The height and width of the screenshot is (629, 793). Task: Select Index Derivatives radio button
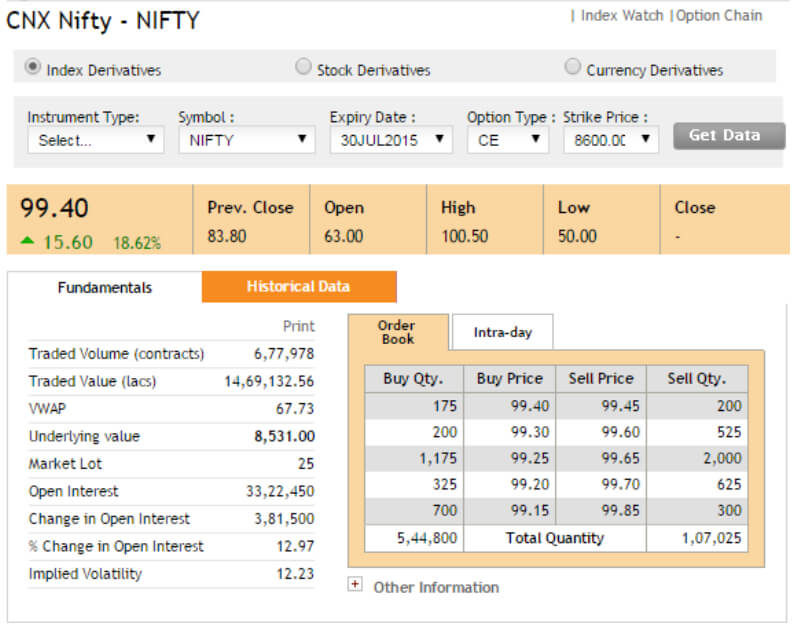[33, 66]
